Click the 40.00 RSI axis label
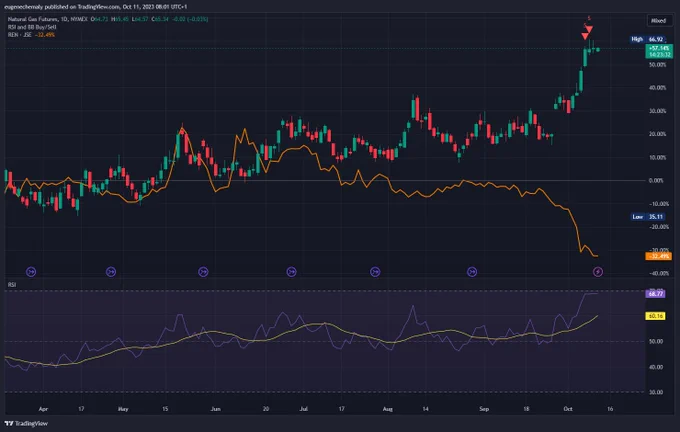Viewport: 680px width, 432px height. 656,367
